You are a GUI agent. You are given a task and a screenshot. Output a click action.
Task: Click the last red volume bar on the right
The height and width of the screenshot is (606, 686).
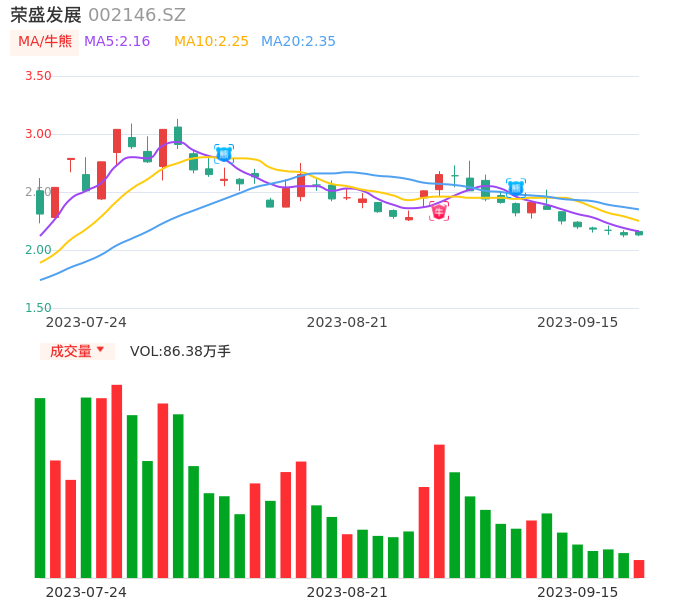pyautogui.click(x=639, y=569)
